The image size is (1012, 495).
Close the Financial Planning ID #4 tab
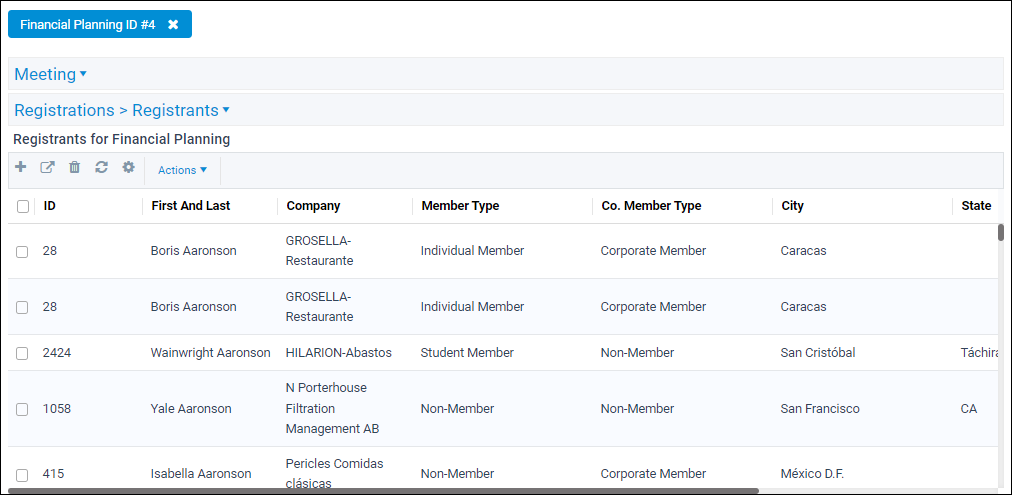173,25
